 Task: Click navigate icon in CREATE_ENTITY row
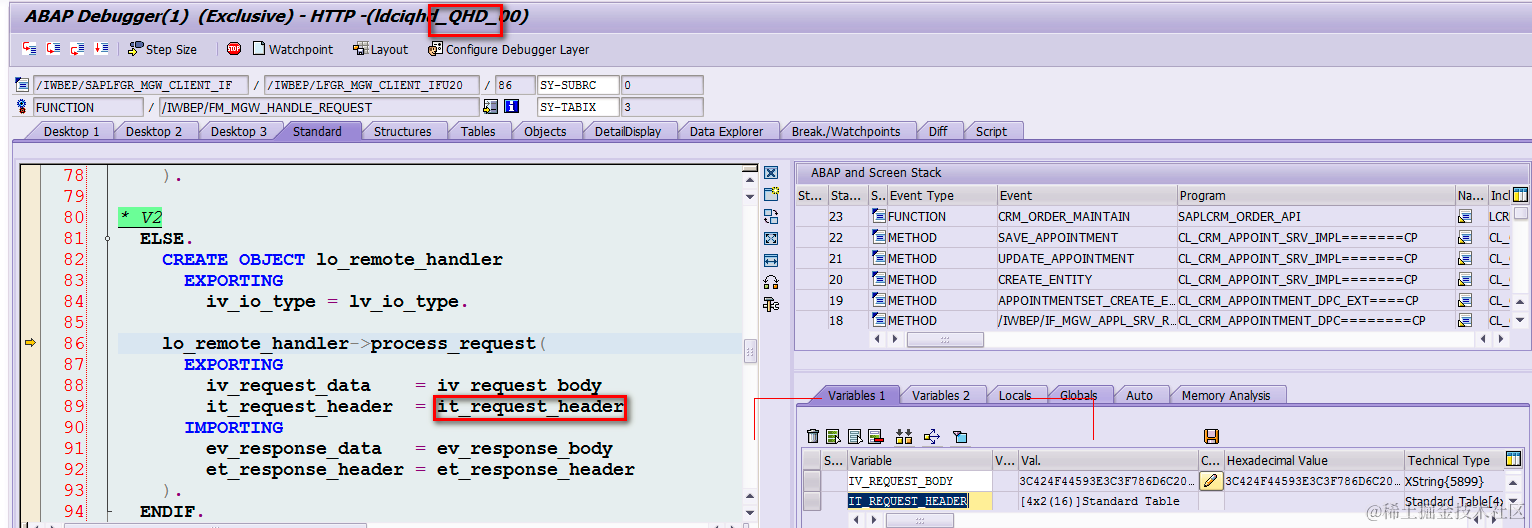[x=1465, y=279]
